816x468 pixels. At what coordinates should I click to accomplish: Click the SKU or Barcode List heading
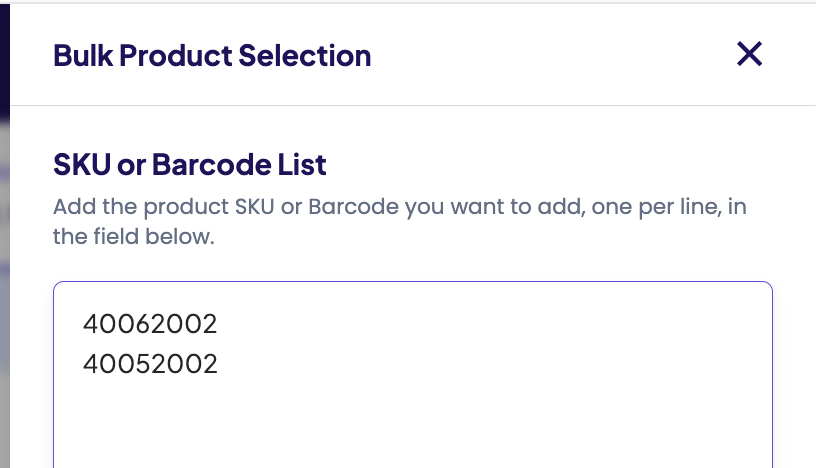190,164
